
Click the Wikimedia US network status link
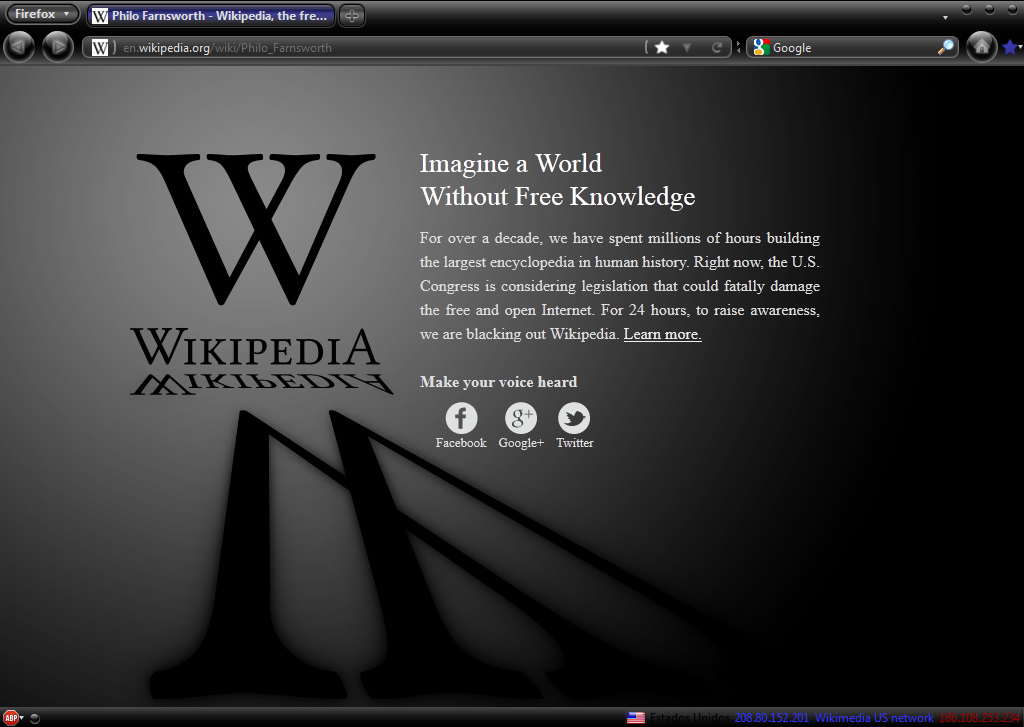874,718
